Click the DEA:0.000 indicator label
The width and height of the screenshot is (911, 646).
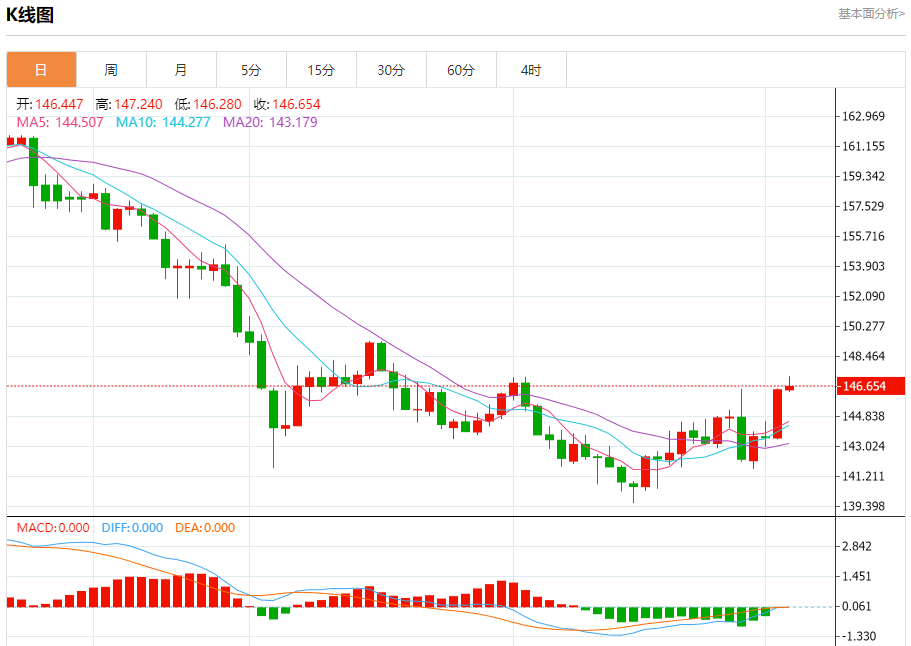205,527
